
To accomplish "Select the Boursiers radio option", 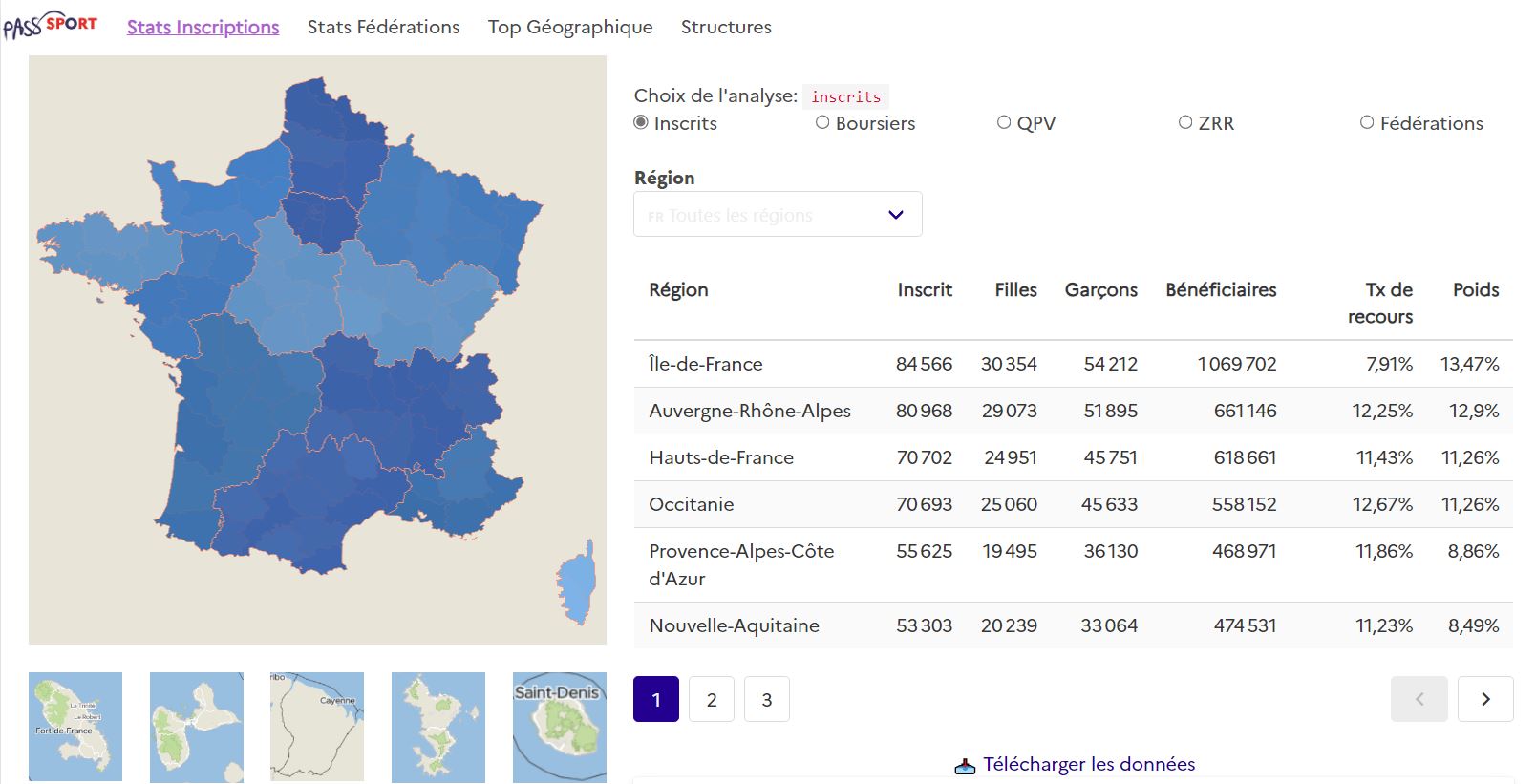I will point(822,123).
